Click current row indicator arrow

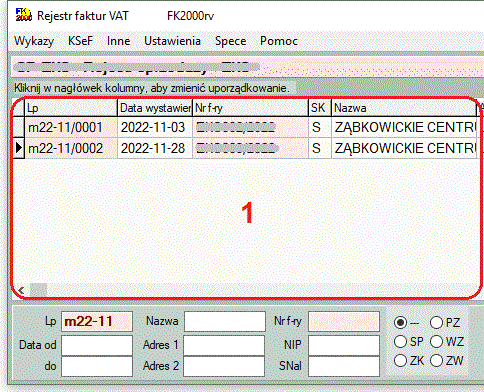pyautogui.click(x=19, y=148)
